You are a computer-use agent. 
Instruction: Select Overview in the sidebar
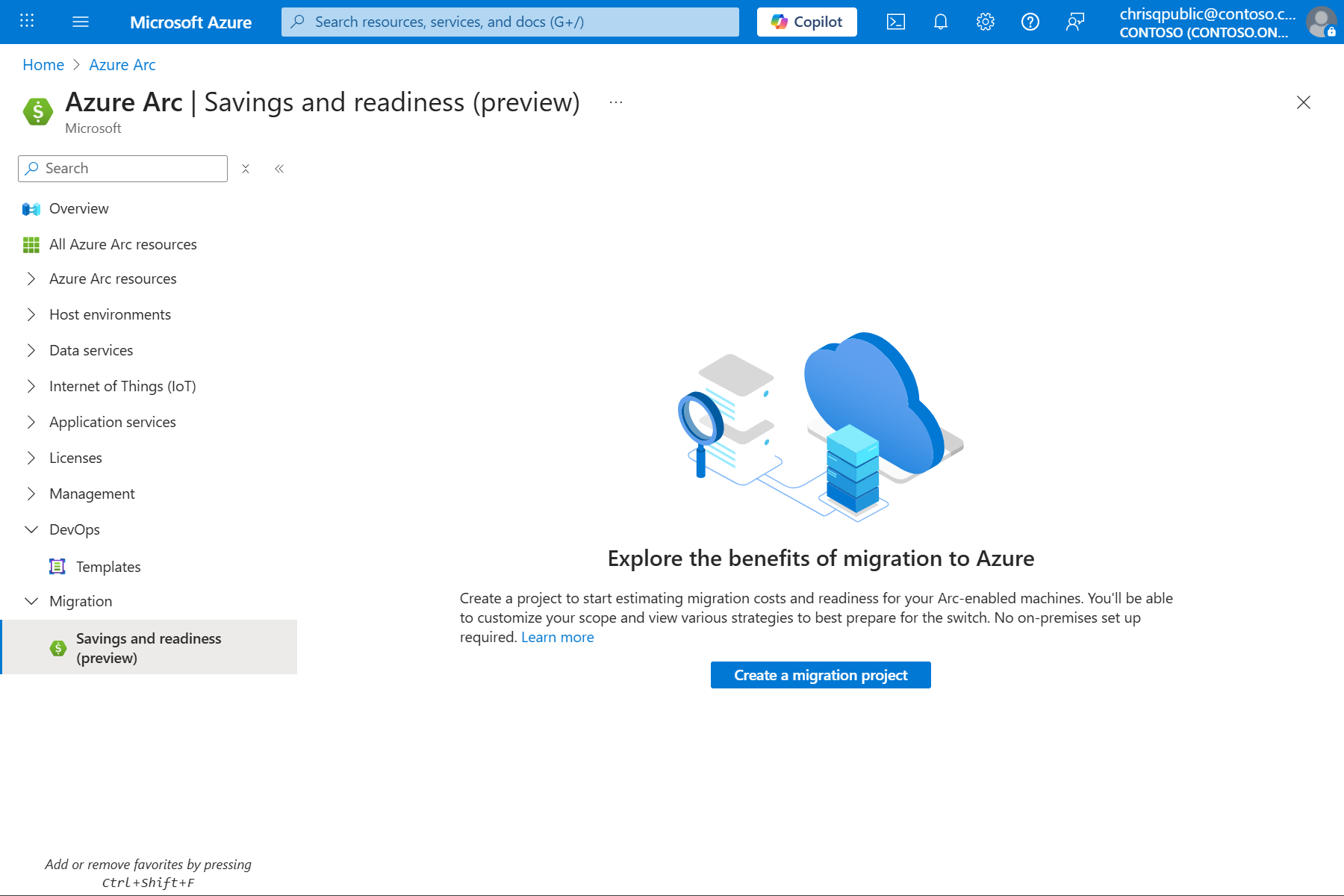(78, 208)
